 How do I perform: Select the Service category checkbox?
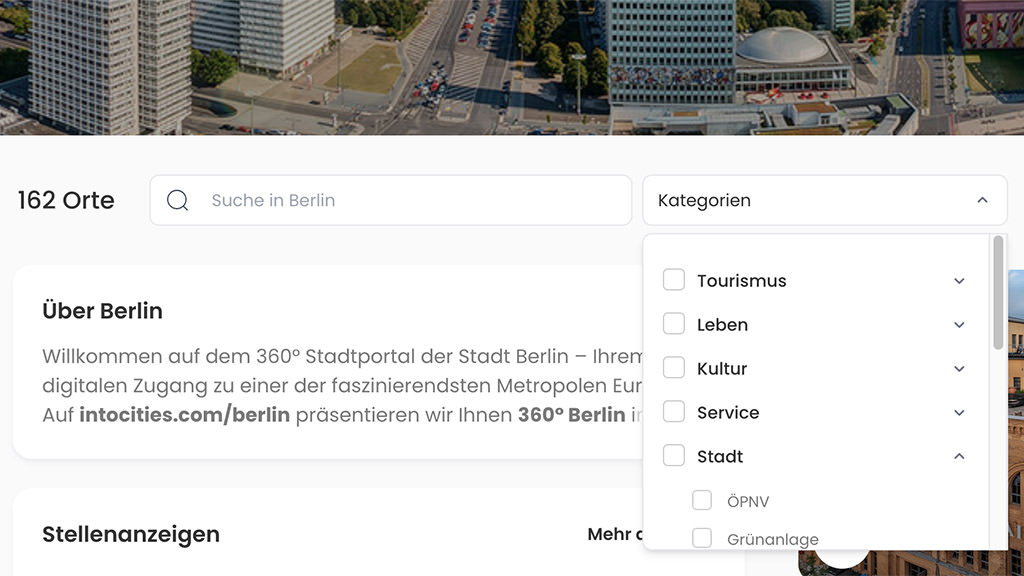(x=674, y=412)
